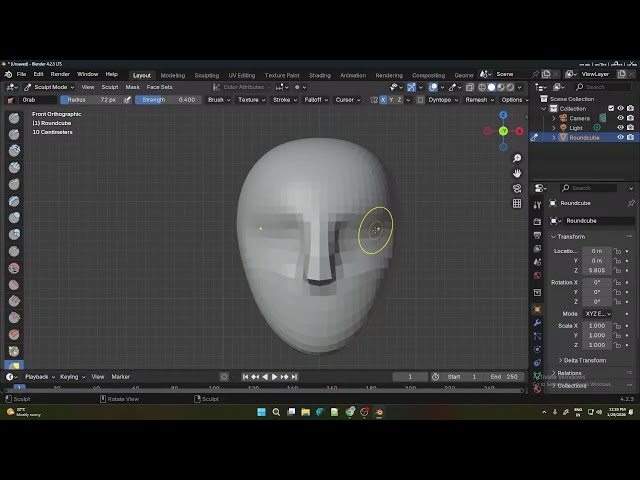This screenshot has width=640, height=480.
Task: Toggle render camera icon for Roundcube
Action: coord(630,138)
